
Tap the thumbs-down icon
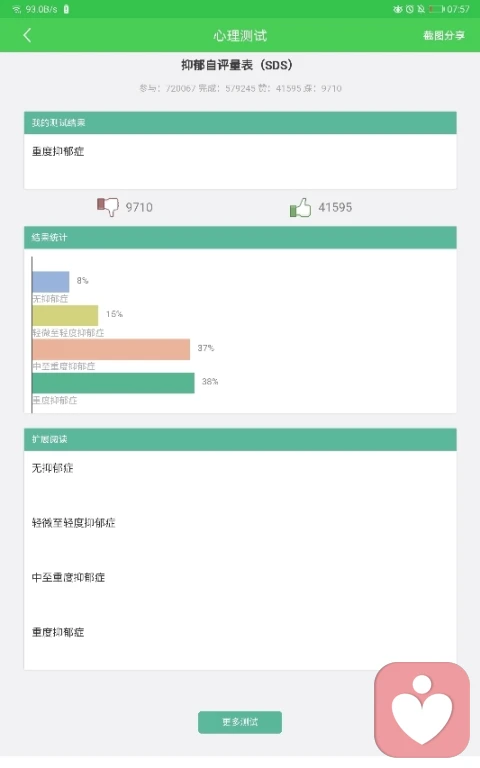(108, 207)
